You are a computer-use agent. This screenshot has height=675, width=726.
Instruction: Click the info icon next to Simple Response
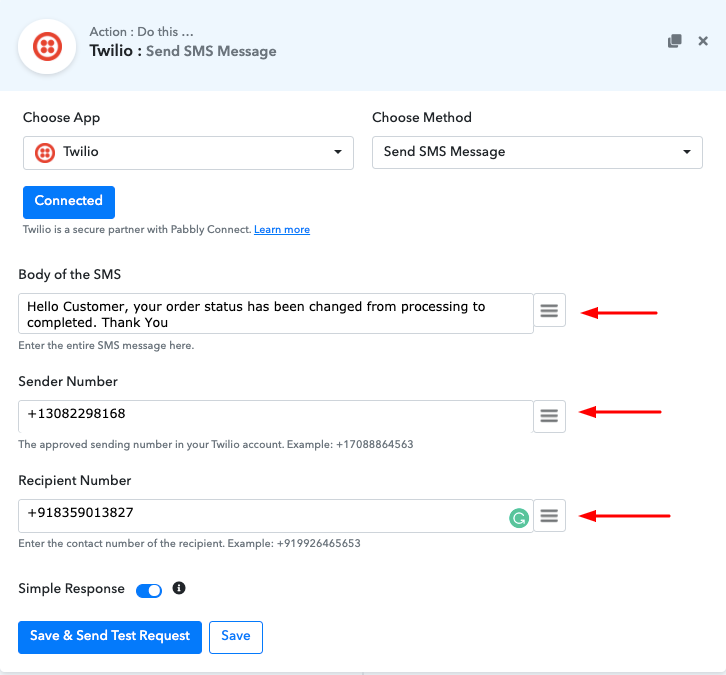click(x=179, y=588)
